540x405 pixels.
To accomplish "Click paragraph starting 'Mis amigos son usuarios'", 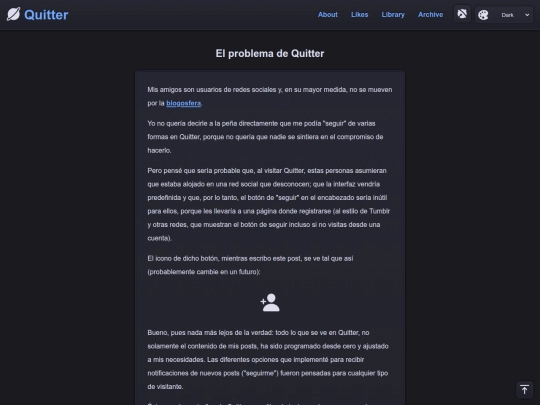I will click(270, 96).
